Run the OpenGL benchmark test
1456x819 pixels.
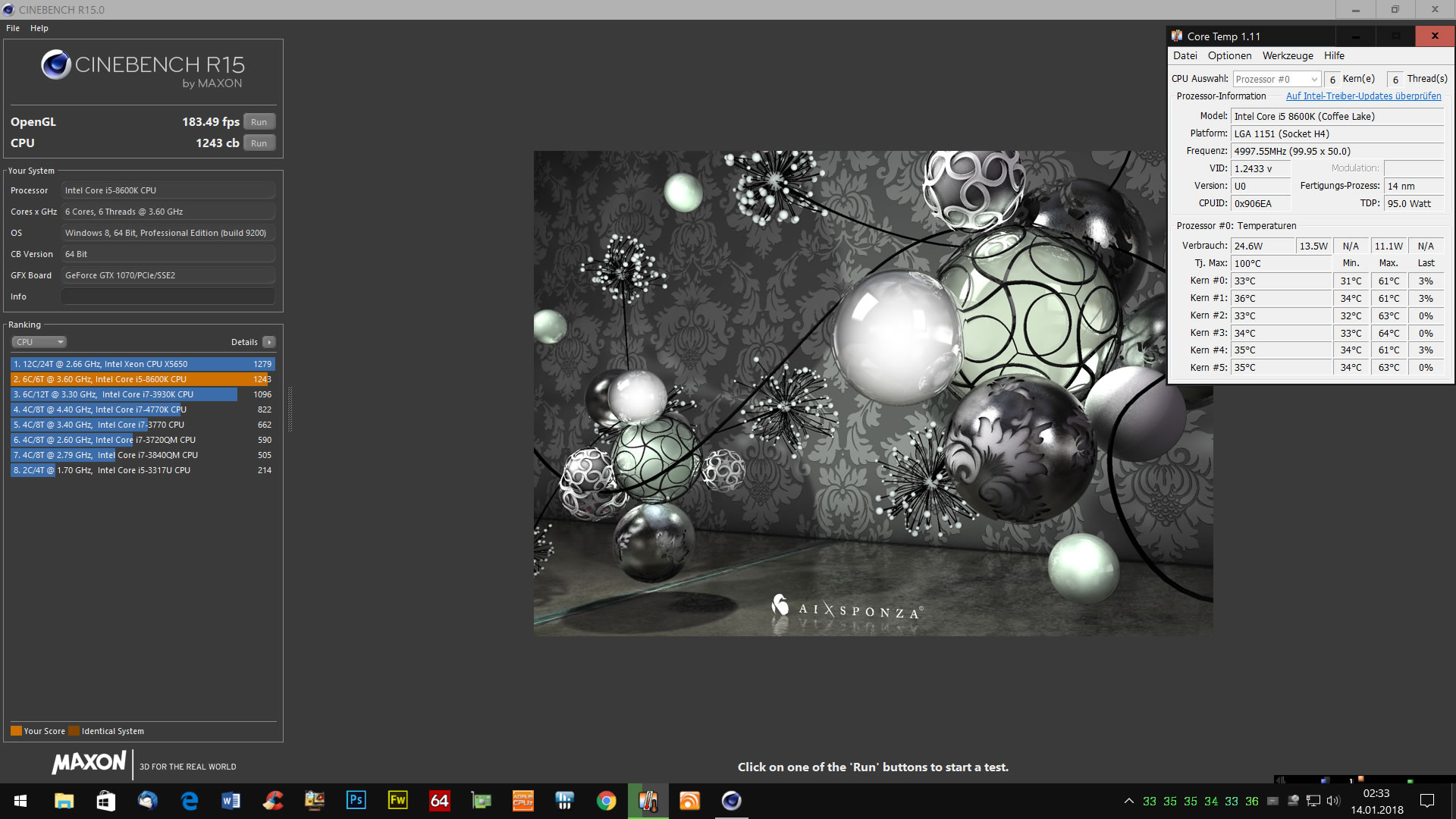[x=259, y=122]
